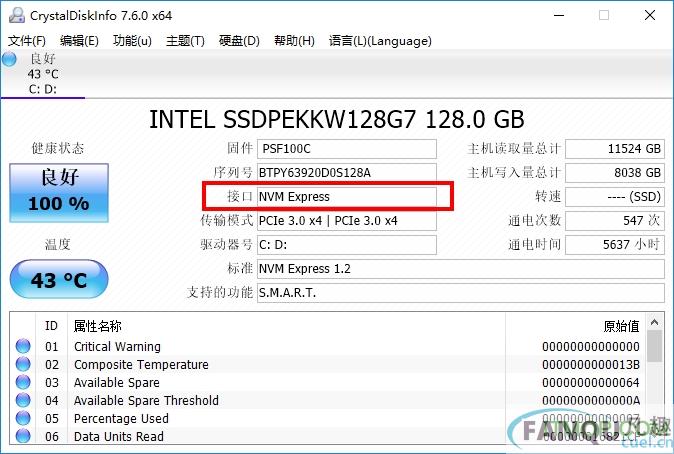Select the C: D: drive tab
This screenshot has width=674, height=454.
coord(43,74)
